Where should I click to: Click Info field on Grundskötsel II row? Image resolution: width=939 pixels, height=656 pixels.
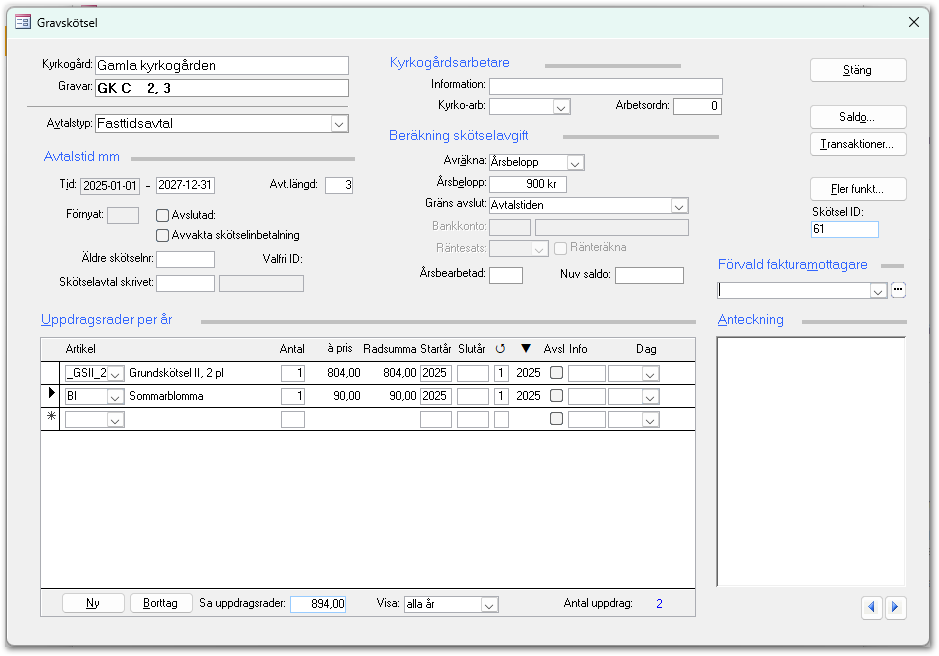587,373
